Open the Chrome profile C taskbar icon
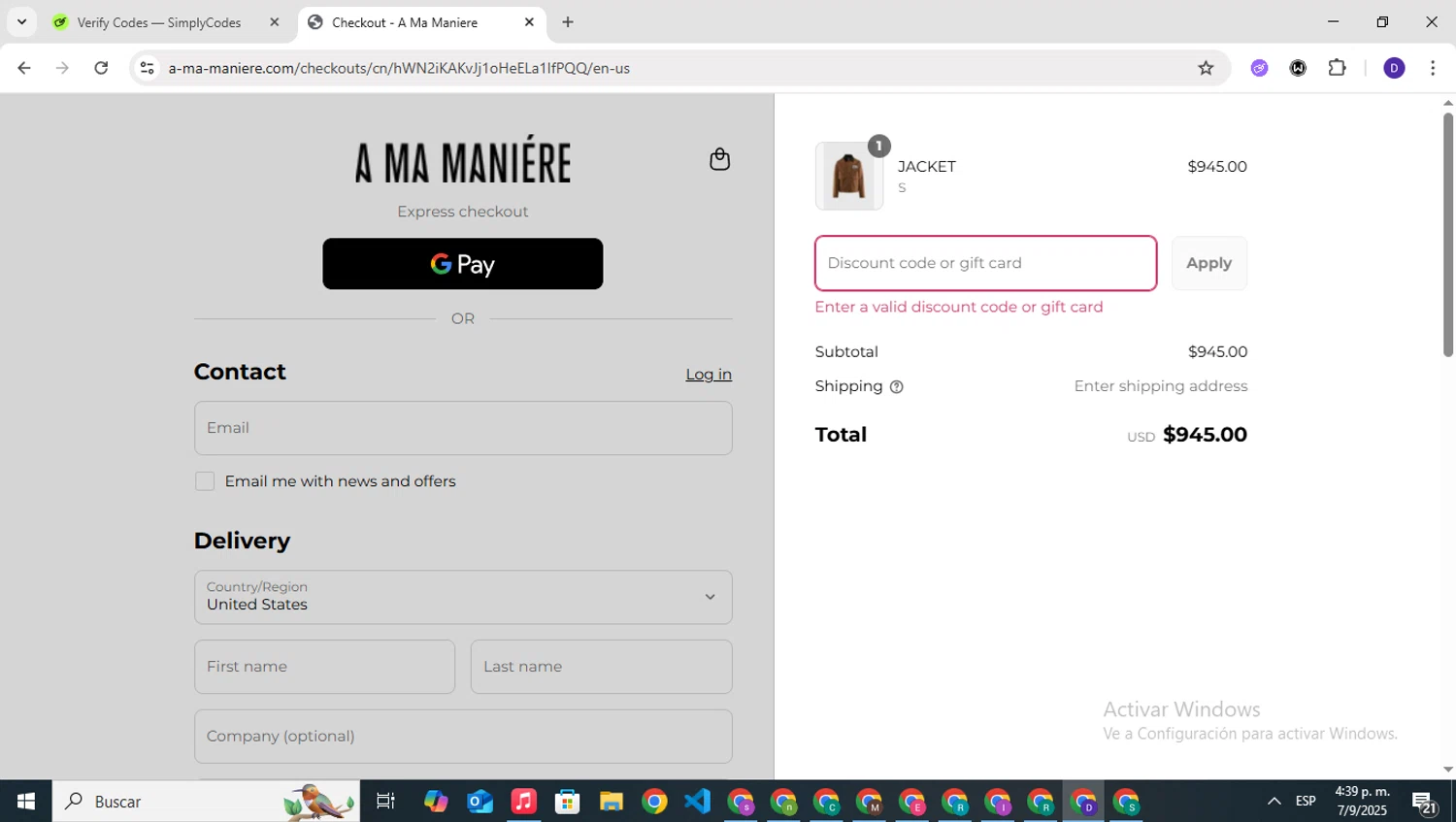The height and width of the screenshot is (822, 1456). 826,803
